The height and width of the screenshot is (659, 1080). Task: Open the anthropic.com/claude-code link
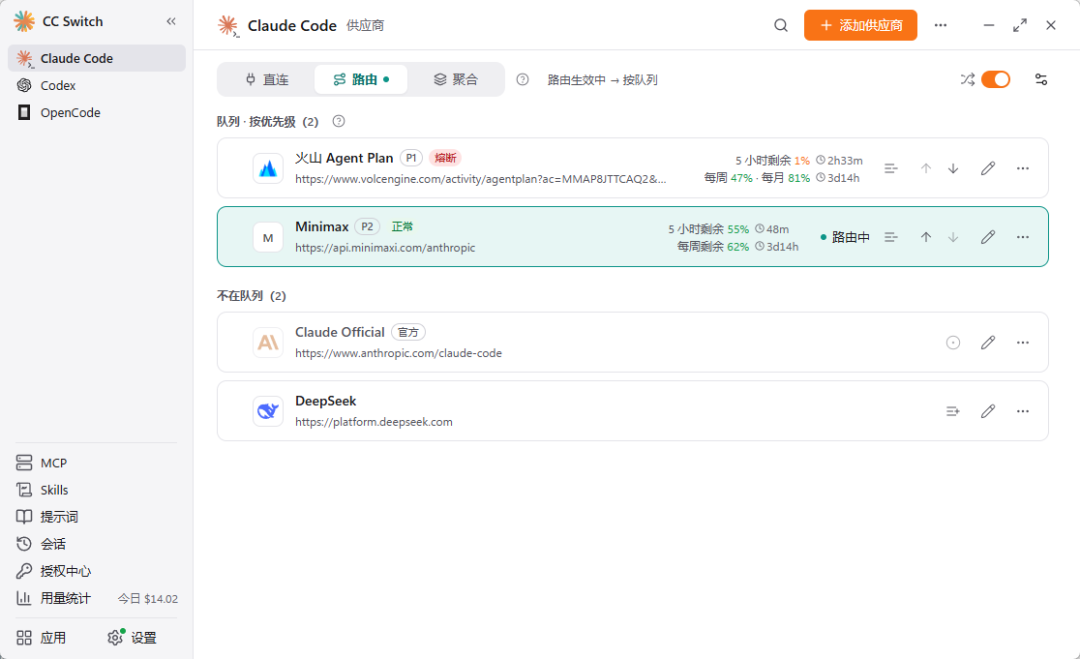pyautogui.click(x=398, y=353)
